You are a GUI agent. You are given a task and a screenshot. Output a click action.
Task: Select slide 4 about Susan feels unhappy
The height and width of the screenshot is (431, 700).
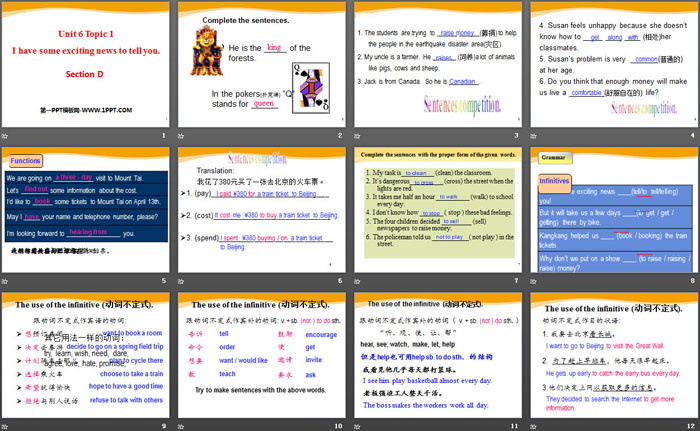tap(614, 64)
